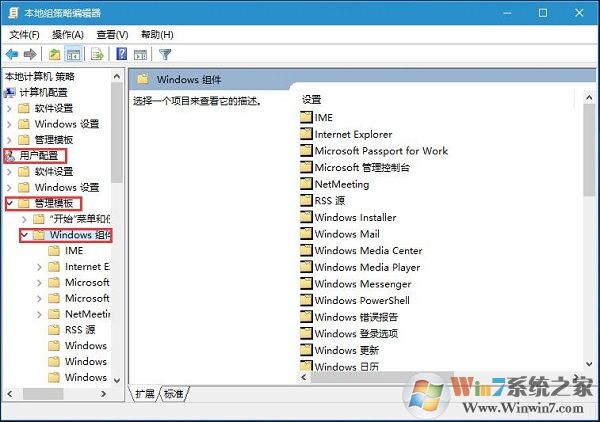
Task: Expand Windows 设置 under 计算机配置
Action: coord(9,124)
